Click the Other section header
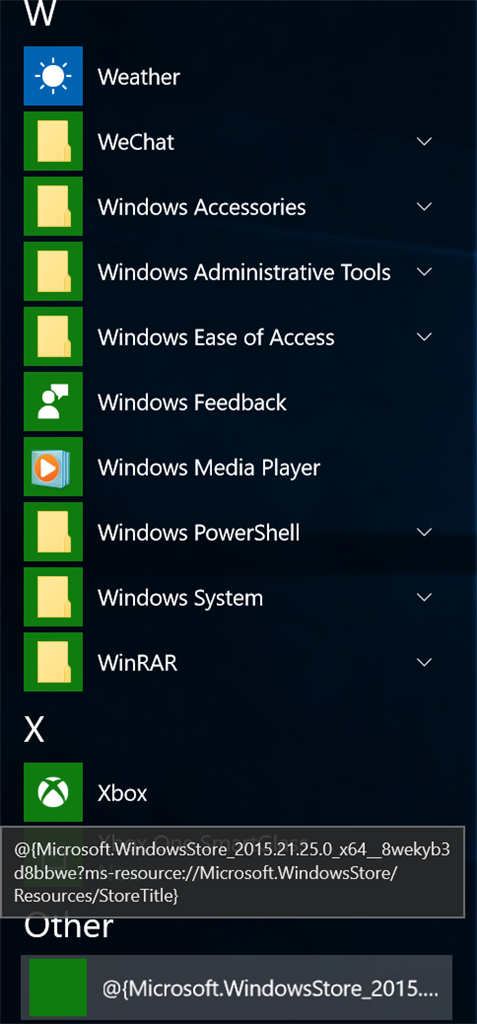Image resolution: width=477 pixels, height=1024 pixels. 69,925
